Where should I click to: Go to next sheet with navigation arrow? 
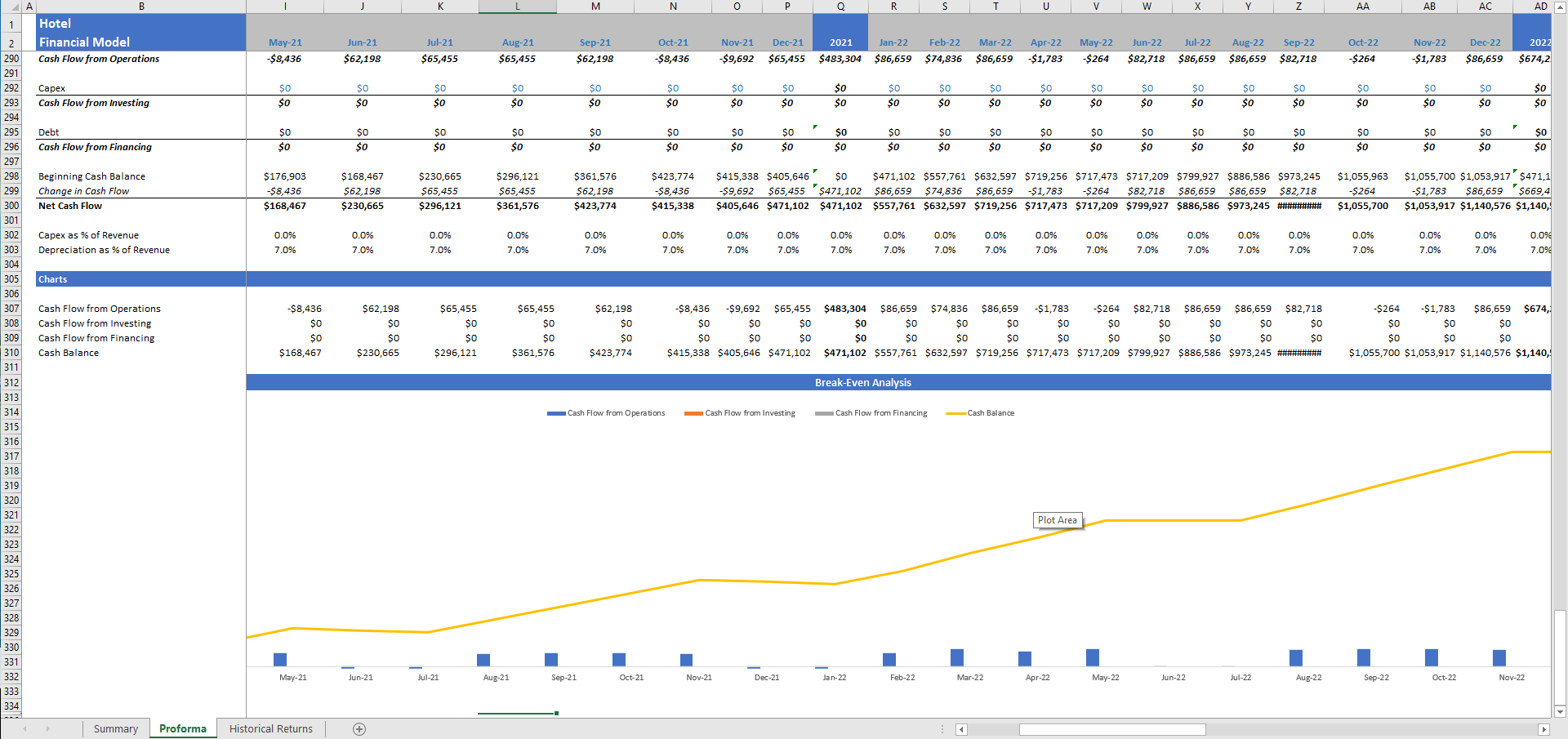pyautogui.click(x=48, y=728)
